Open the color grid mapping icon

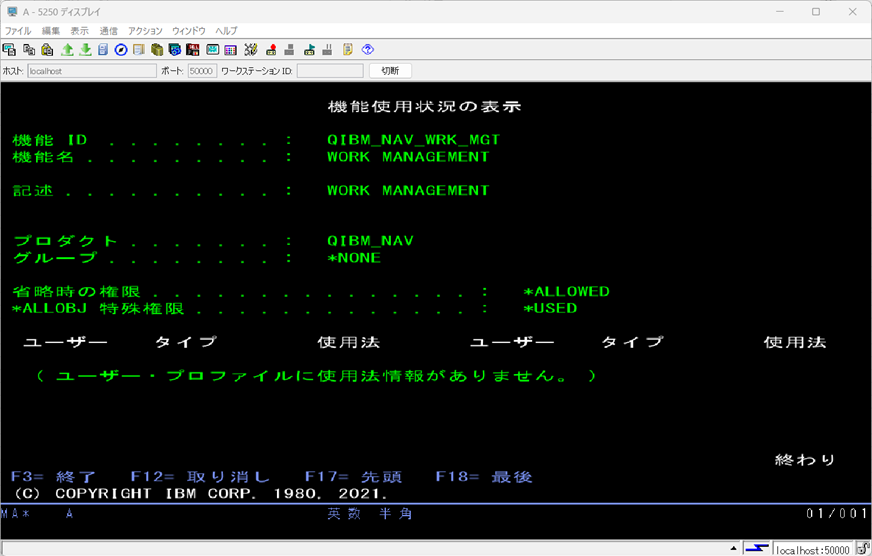230,49
